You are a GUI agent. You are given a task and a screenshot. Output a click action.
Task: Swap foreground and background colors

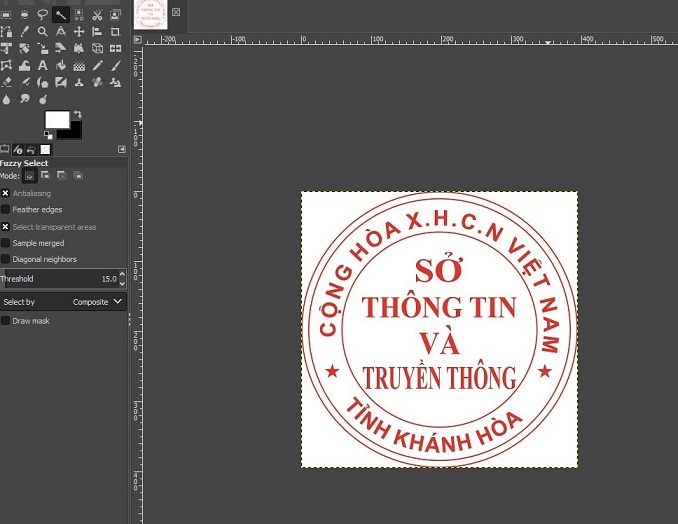click(77, 115)
